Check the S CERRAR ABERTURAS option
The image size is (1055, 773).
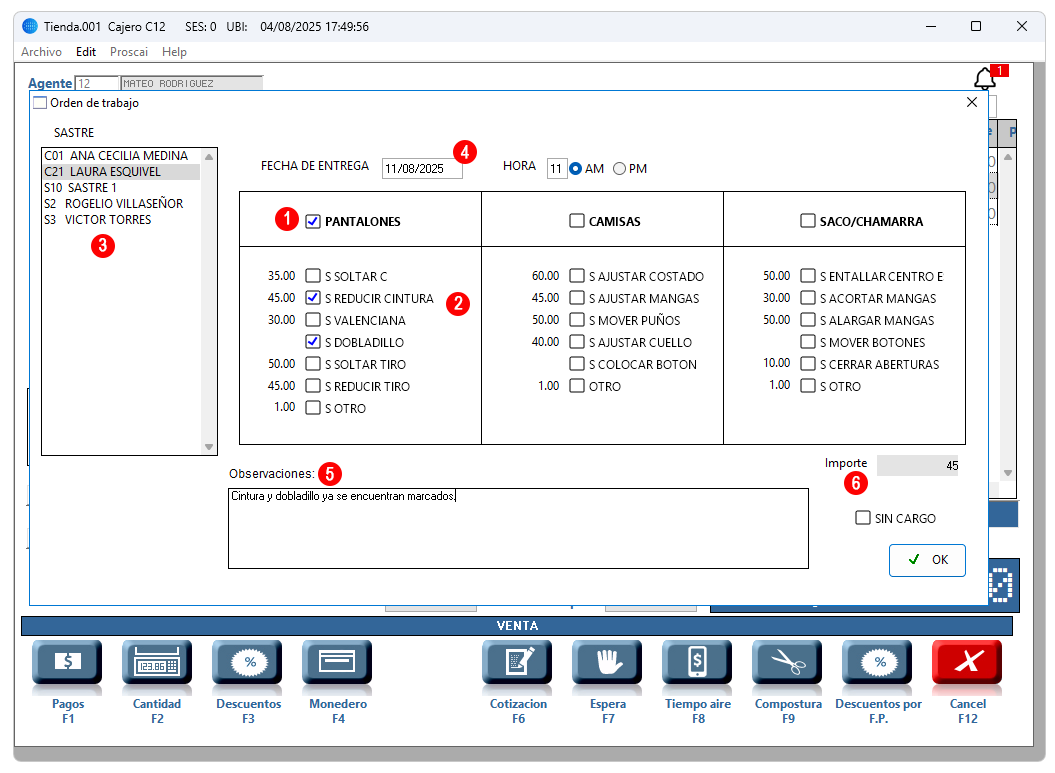[807, 364]
